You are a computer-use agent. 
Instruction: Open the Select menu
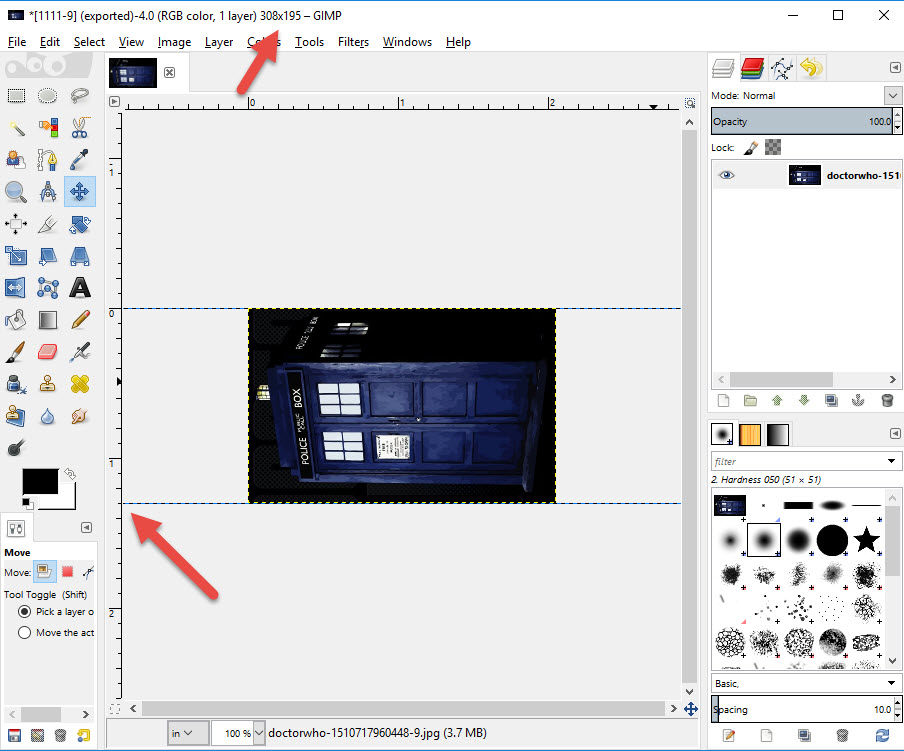(89, 41)
